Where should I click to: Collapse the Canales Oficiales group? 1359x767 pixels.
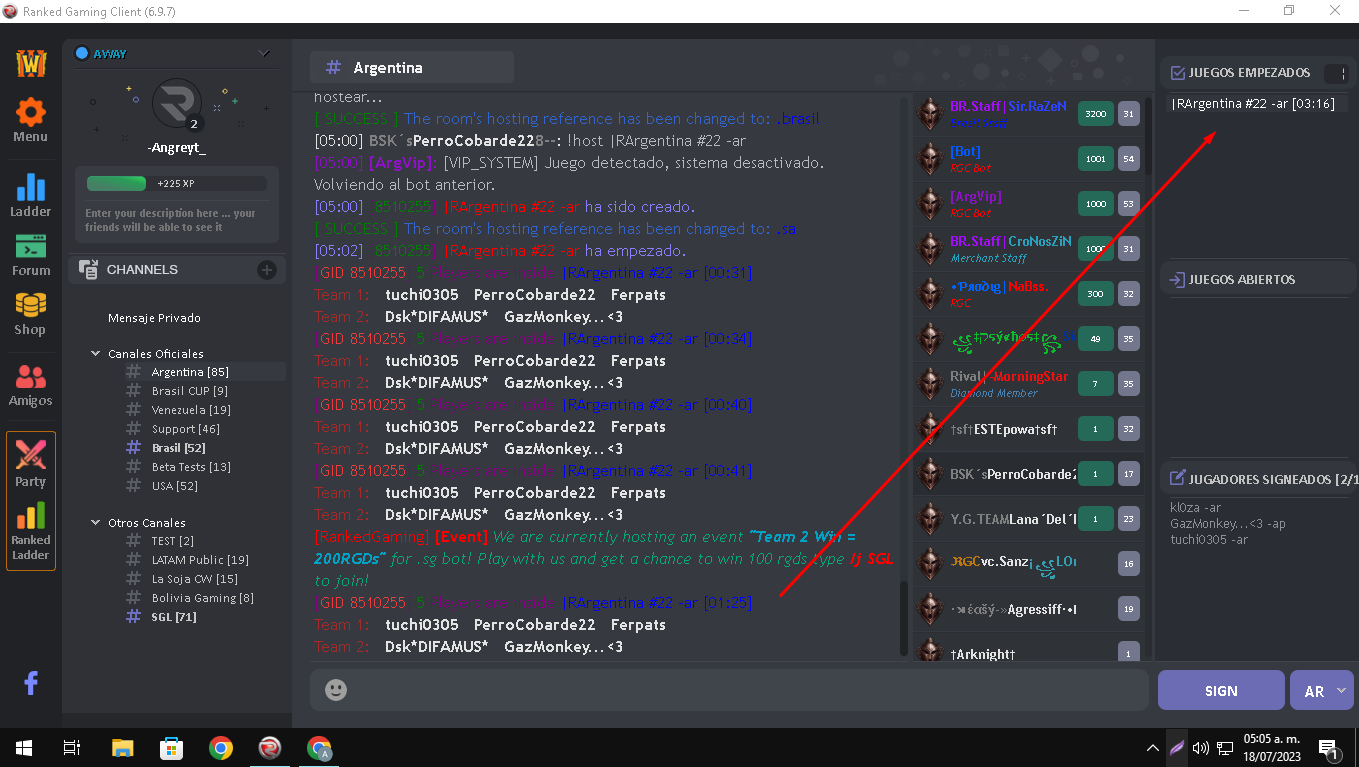96,354
